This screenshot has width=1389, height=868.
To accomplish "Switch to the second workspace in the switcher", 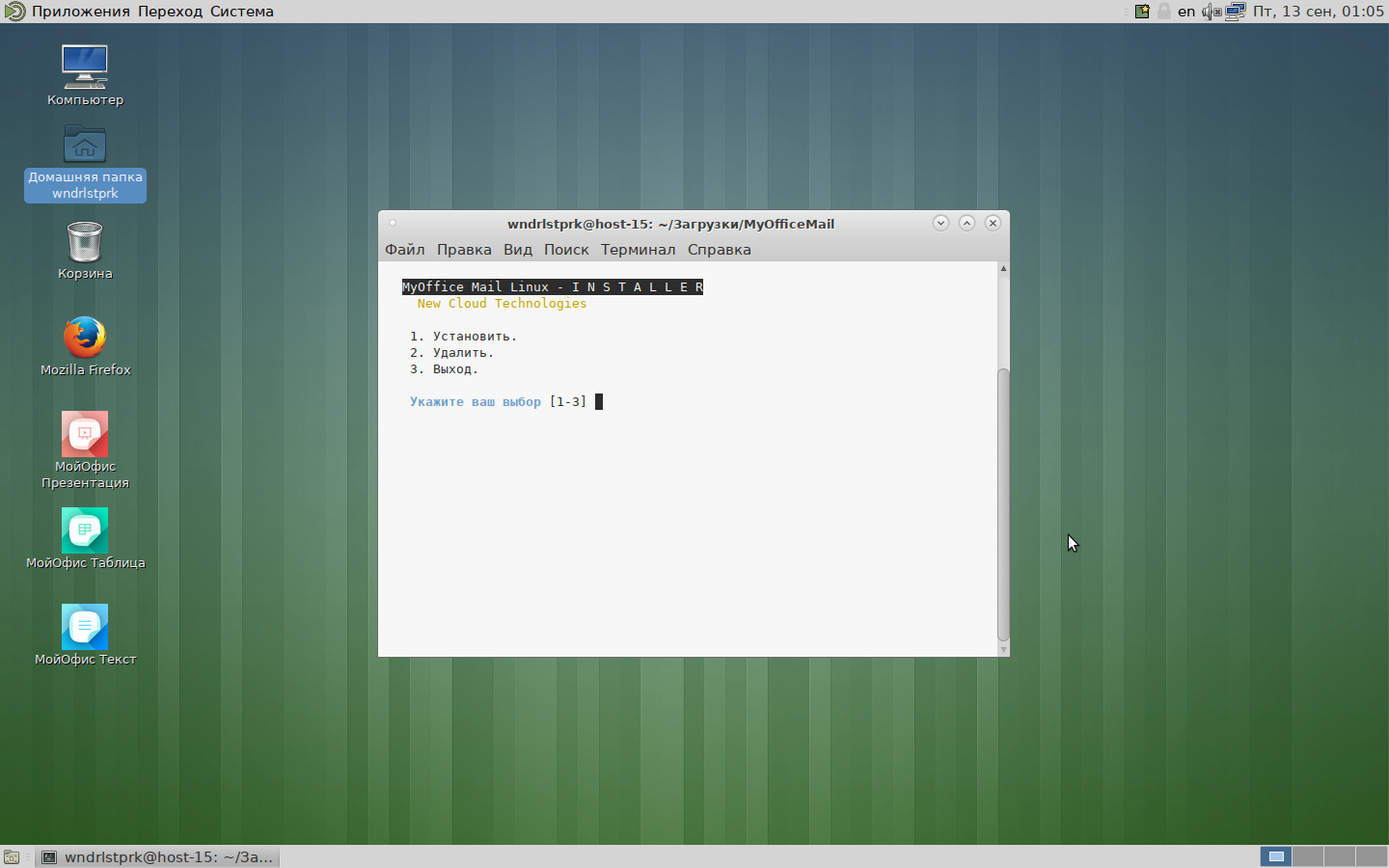I will tap(1308, 856).
